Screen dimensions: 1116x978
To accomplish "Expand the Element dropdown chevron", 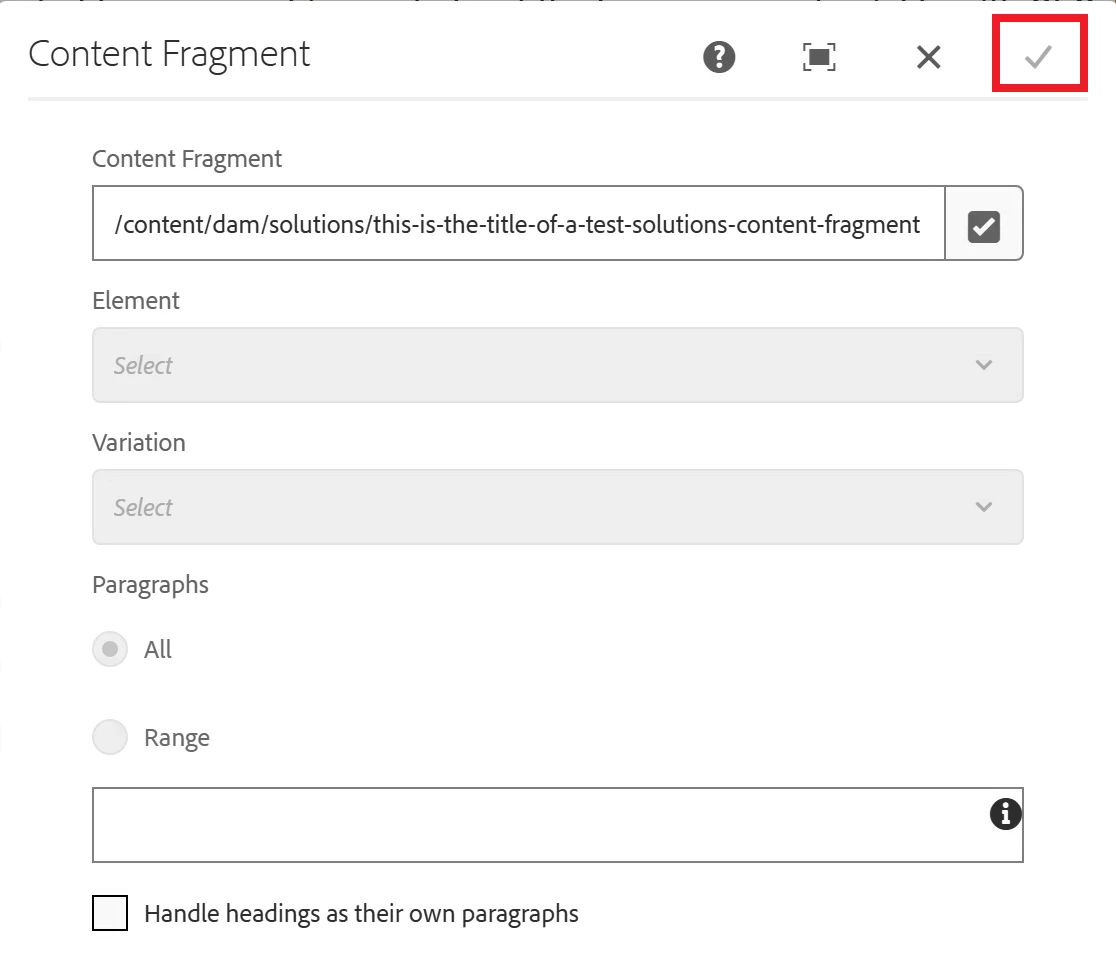I will click(984, 365).
